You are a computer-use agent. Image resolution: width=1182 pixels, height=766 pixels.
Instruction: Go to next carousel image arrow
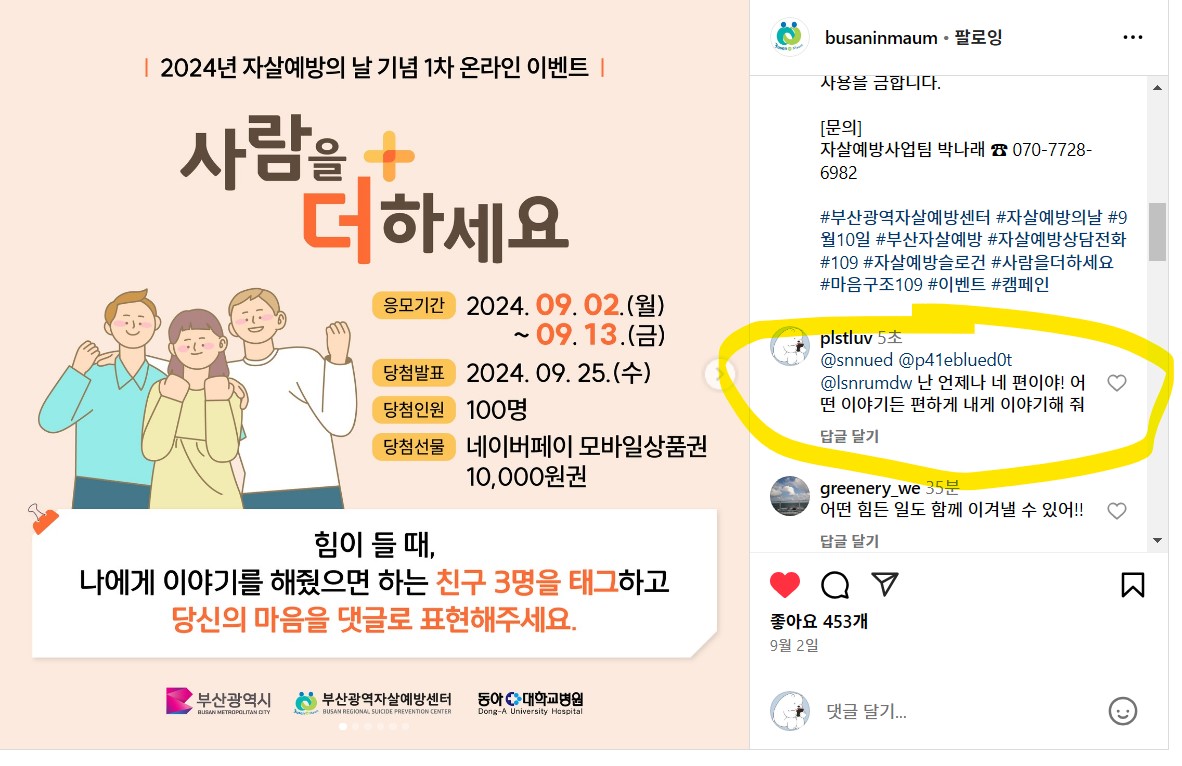tap(720, 374)
